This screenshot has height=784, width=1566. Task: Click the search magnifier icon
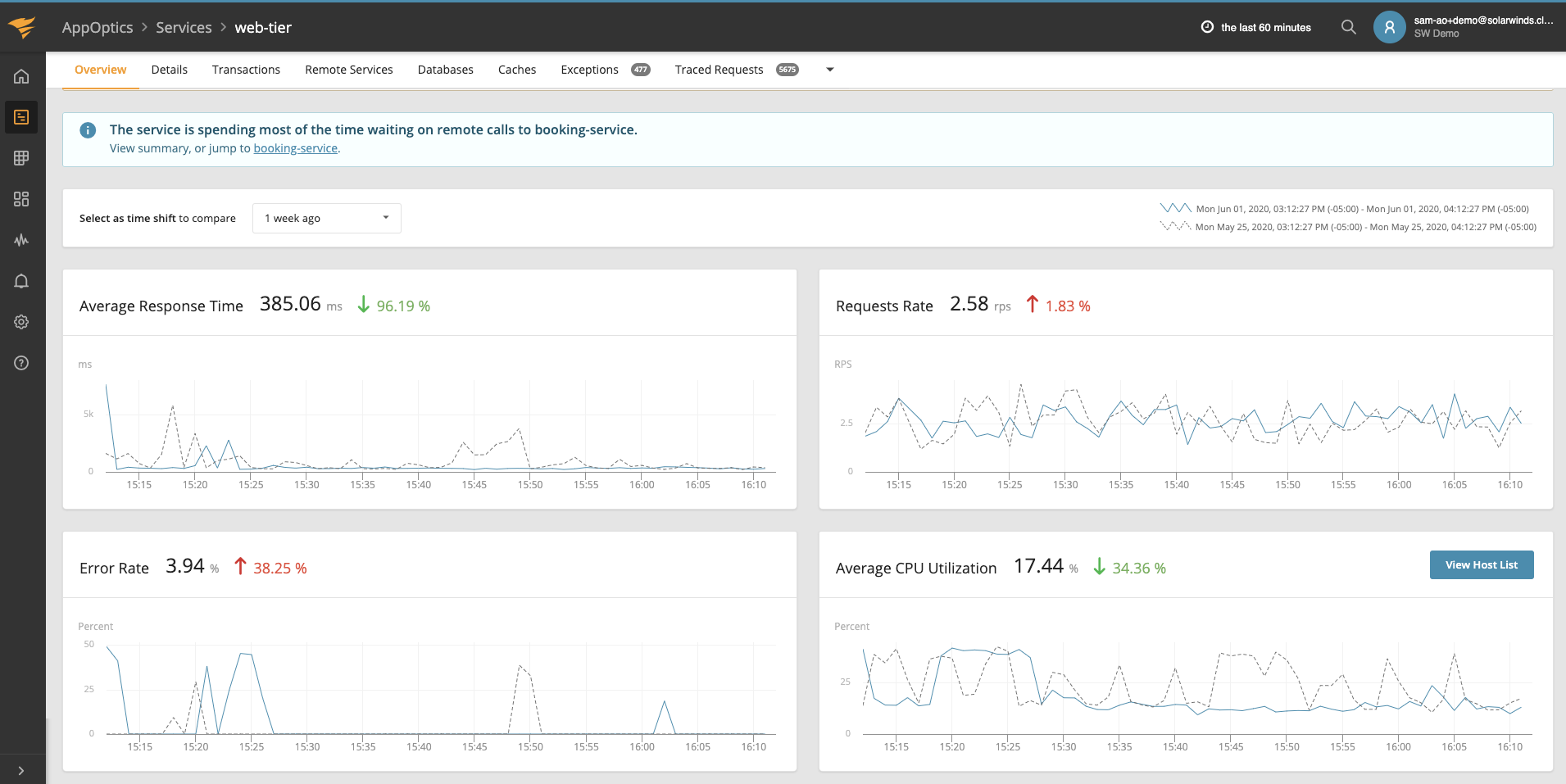coord(1348,27)
